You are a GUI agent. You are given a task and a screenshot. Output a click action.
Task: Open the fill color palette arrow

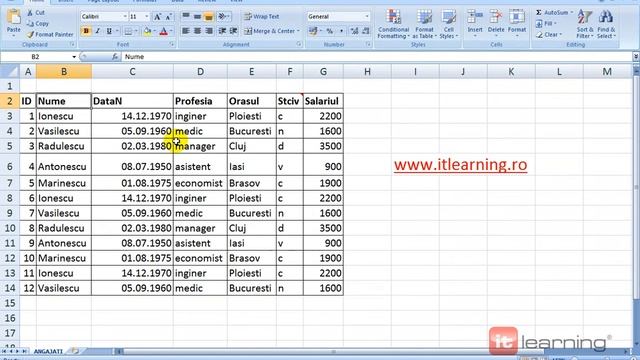[155, 31]
